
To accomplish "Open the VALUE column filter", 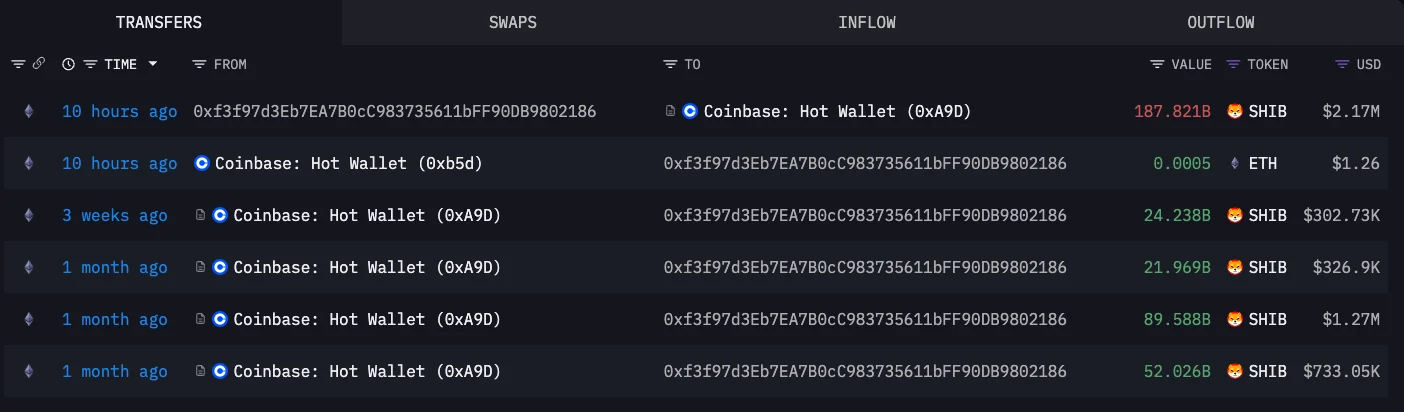I will point(1157,64).
